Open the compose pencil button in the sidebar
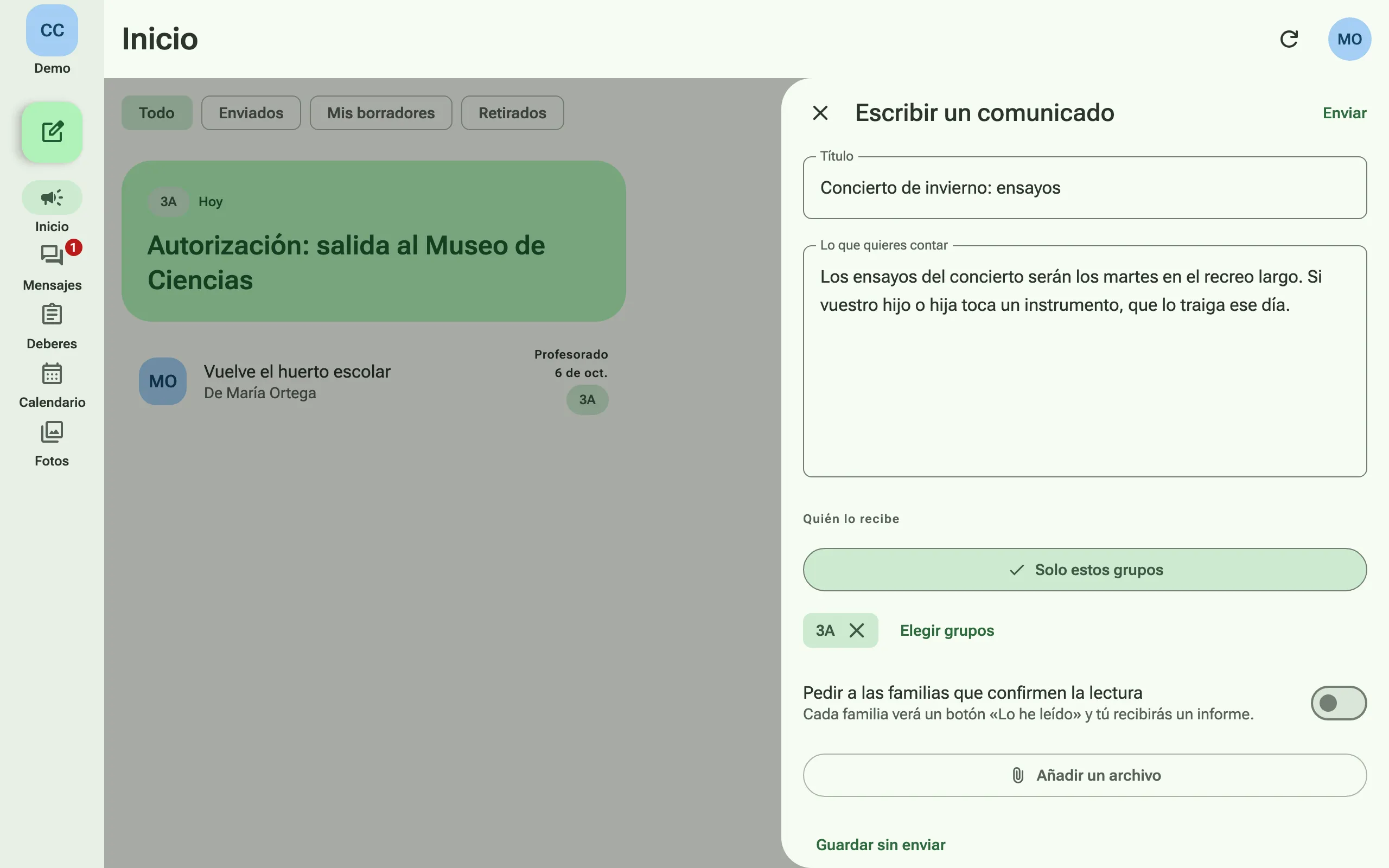This screenshot has height=868, width=1389. [52, 132]
